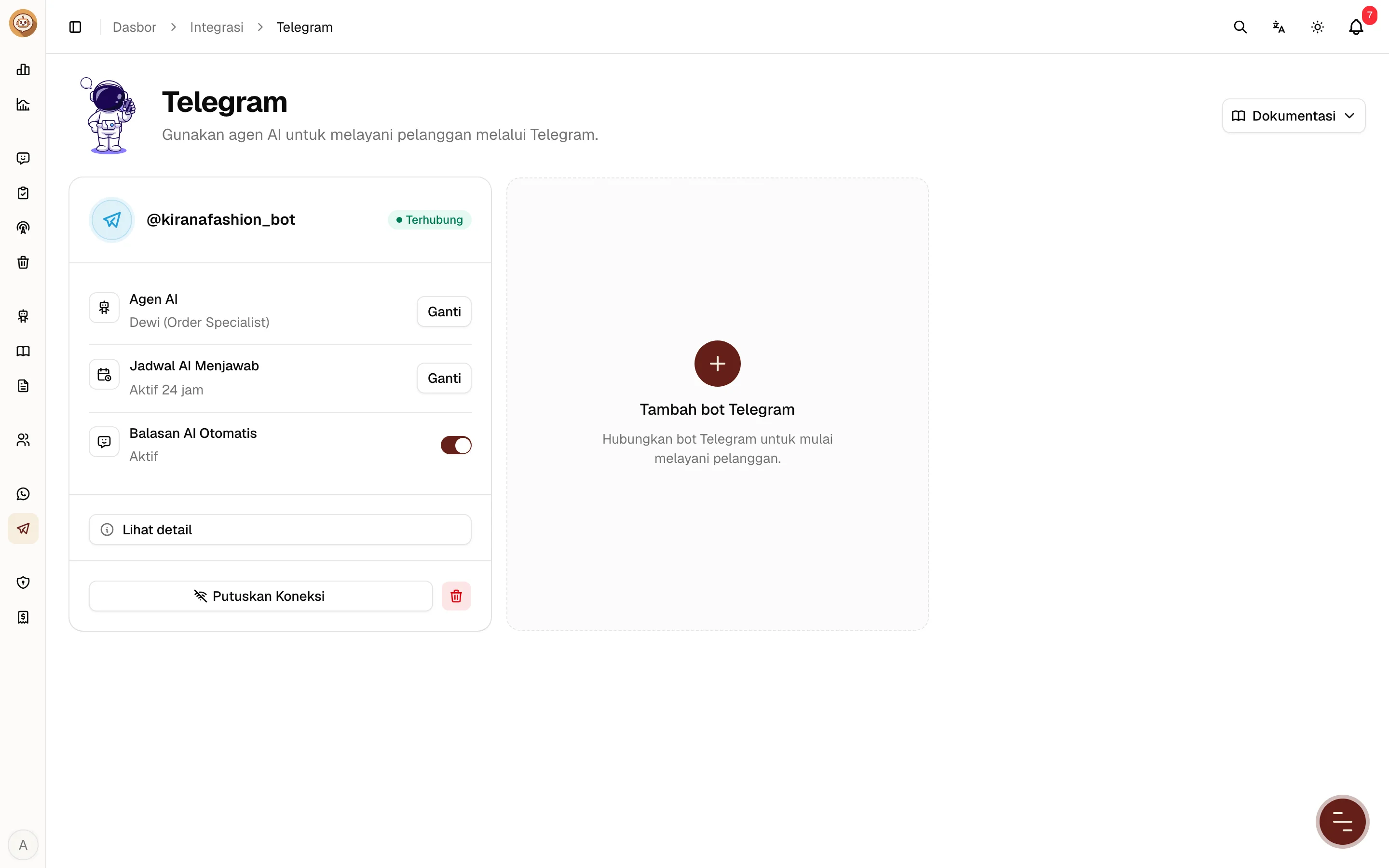The height and width of the screenshot is (868, 1389).
Task: Switch theme with the sun icon
Action: (1317, 27)
